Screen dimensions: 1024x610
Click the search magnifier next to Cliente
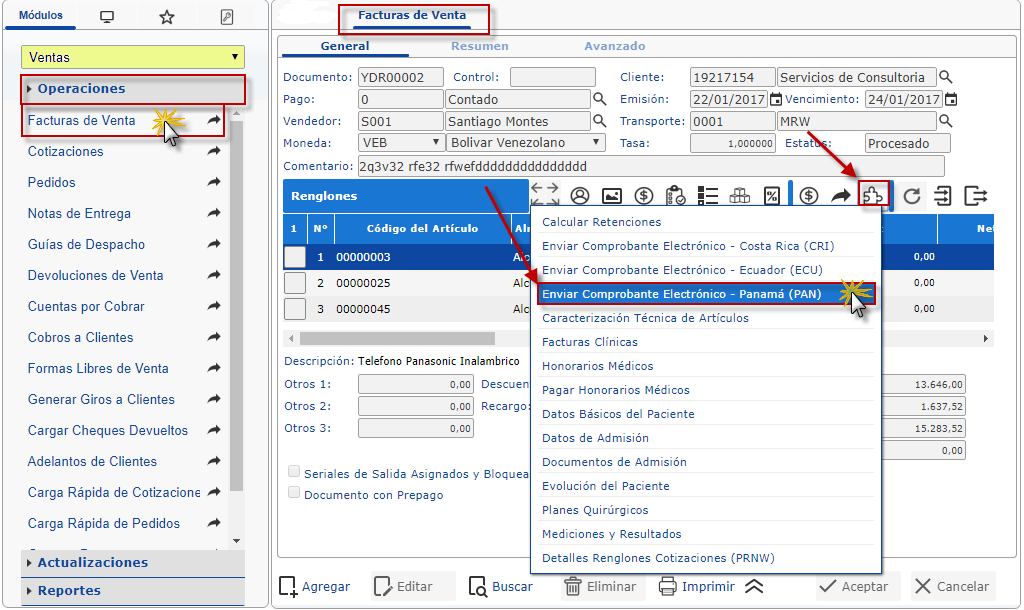(946, 78)
